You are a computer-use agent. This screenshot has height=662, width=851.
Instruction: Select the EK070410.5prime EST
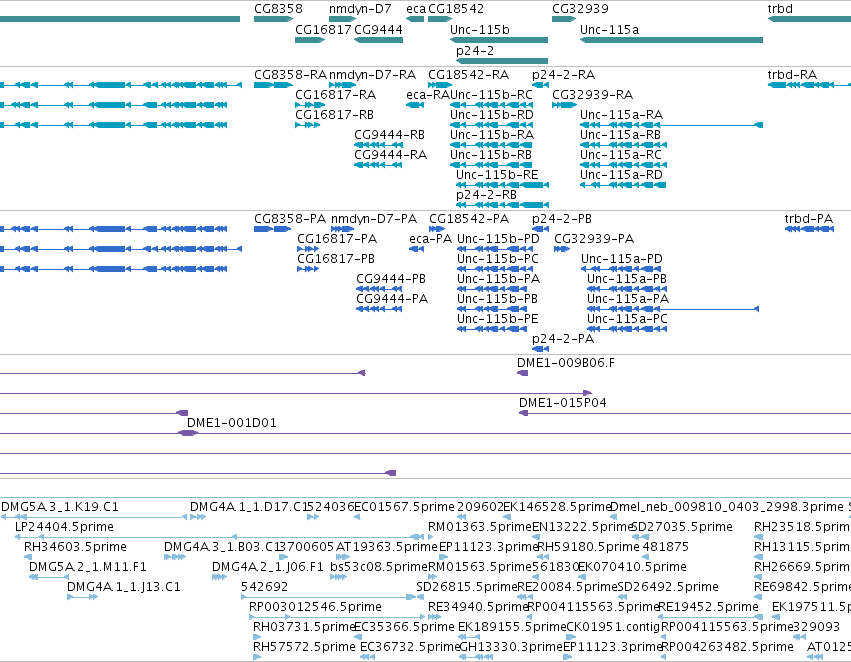click(582, 577)
